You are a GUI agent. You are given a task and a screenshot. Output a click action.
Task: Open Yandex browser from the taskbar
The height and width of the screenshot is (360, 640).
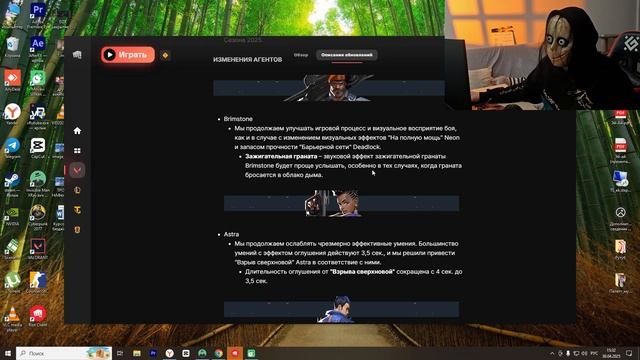[x=169, y=353]
